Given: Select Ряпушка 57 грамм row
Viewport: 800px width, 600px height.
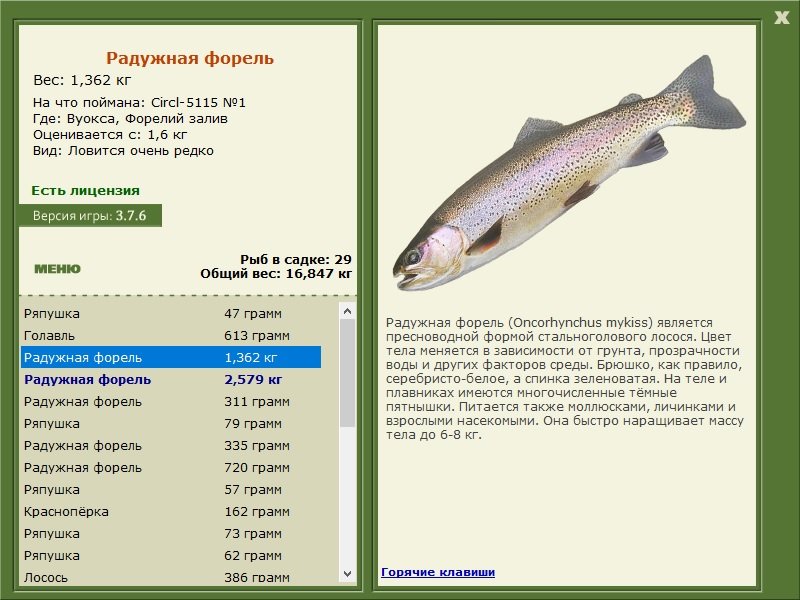Looking at the screenshot, I should click(x=171, y=489).
